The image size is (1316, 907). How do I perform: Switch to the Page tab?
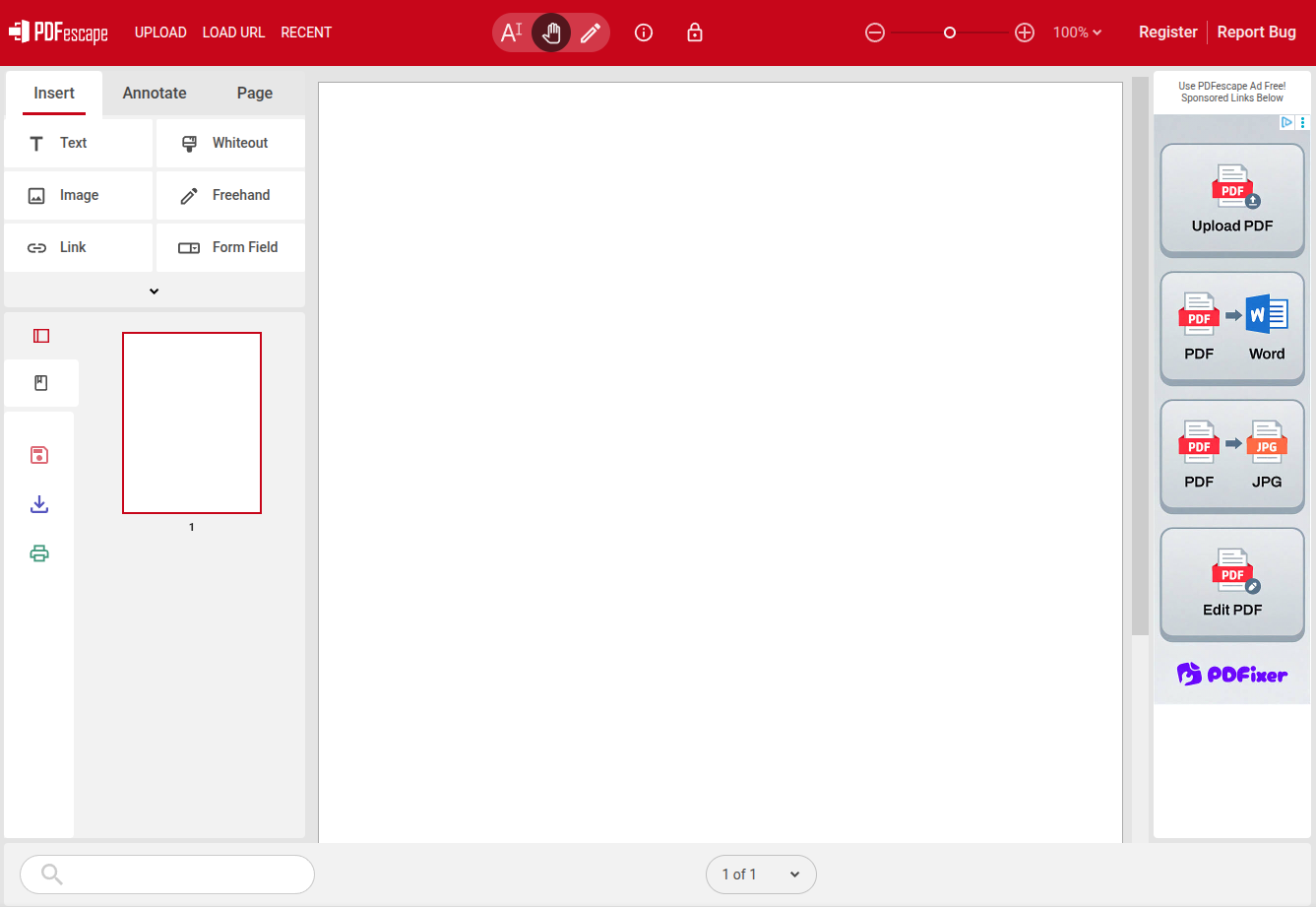[x=255, y=93]
